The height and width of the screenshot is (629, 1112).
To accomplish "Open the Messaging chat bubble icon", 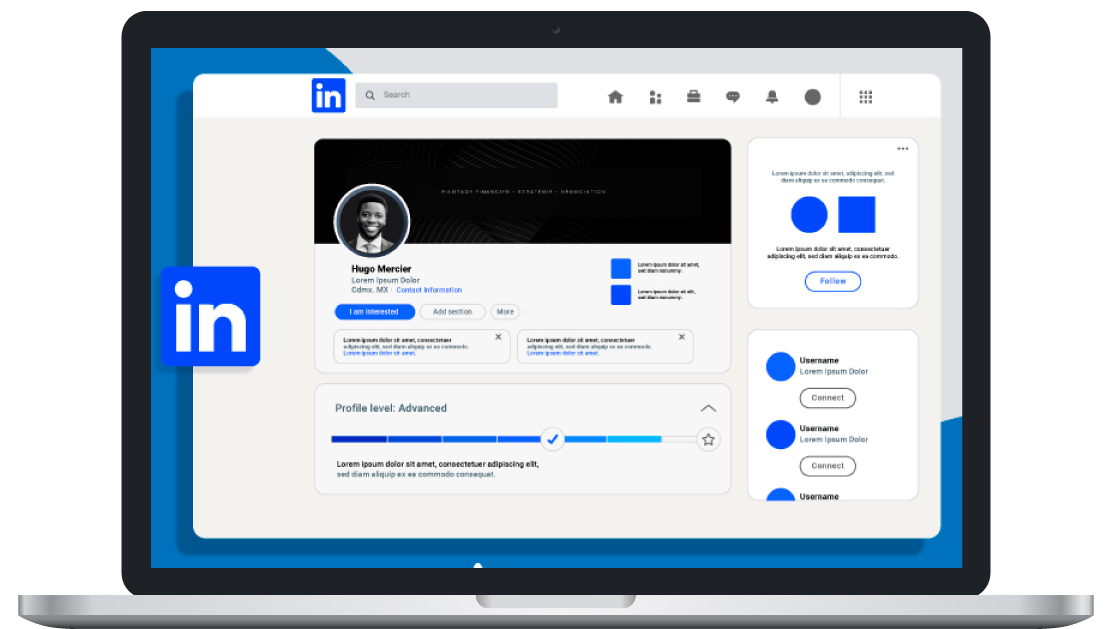I will tap(733, 97).
